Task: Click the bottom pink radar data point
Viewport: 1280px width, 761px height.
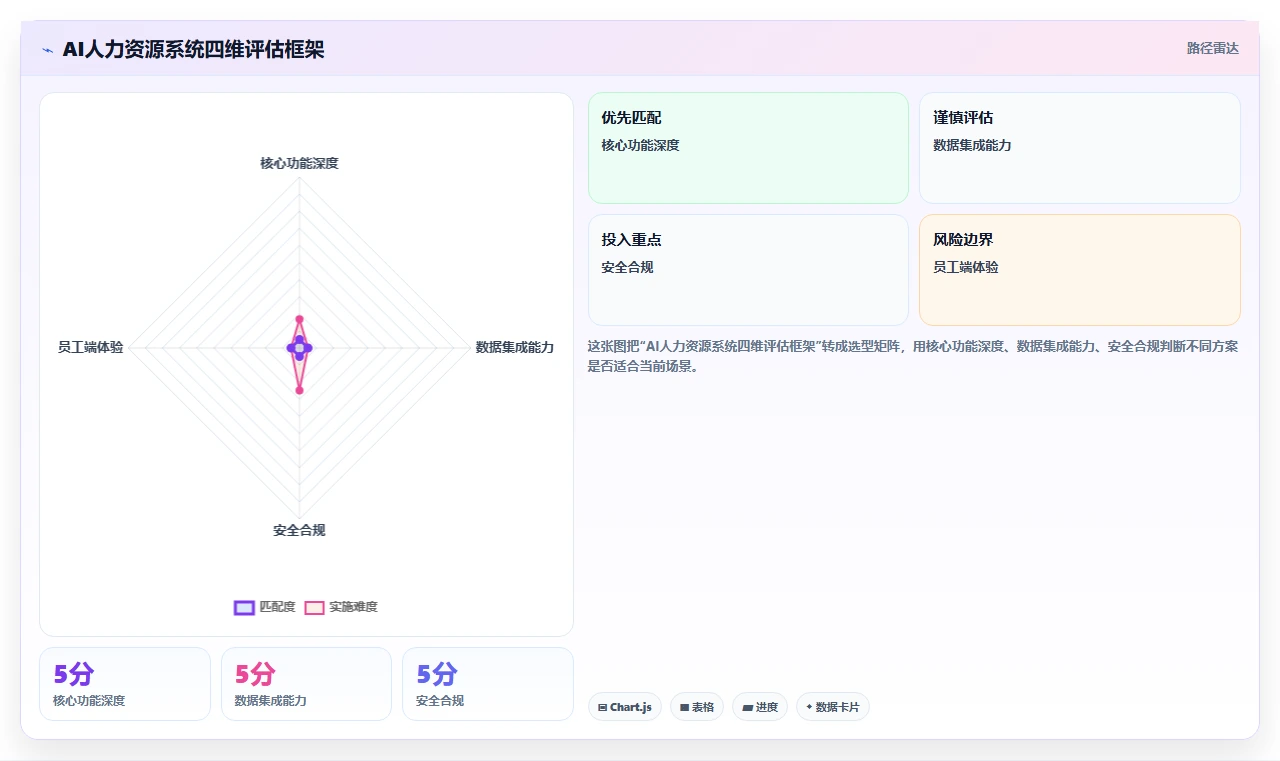Action: 299,390
